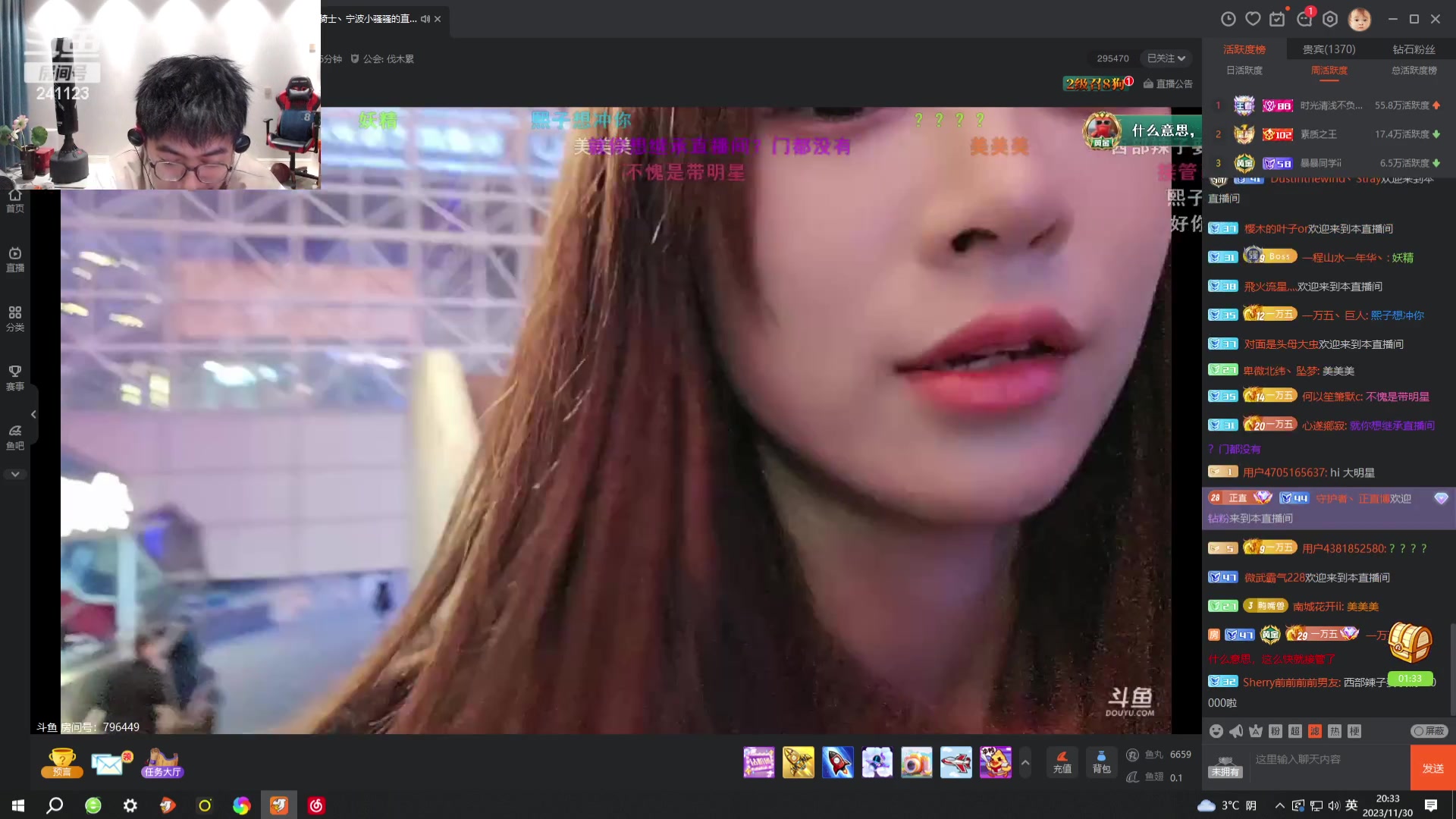Viewport: 1456px width, 819px height.
Task: Open the check-in calendar icon
Action: click(1277, 18)
